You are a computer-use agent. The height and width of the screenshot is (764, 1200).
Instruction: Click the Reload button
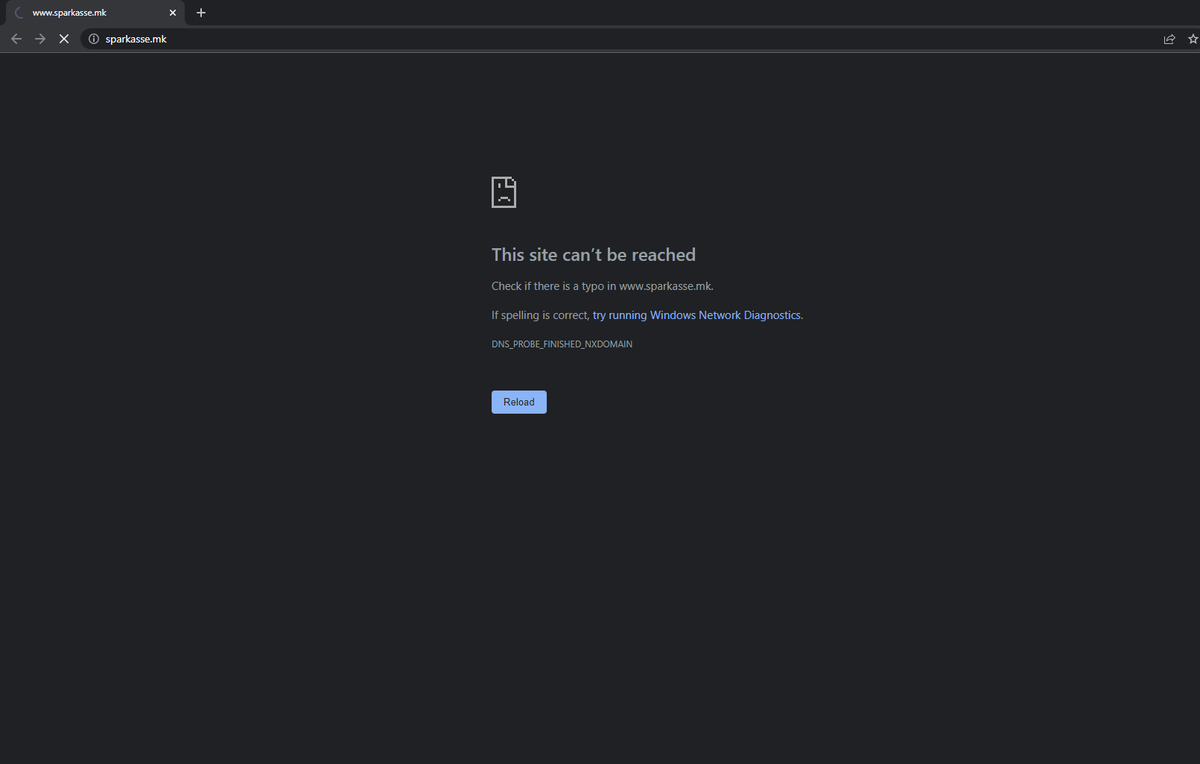click(x=519, y=402)
